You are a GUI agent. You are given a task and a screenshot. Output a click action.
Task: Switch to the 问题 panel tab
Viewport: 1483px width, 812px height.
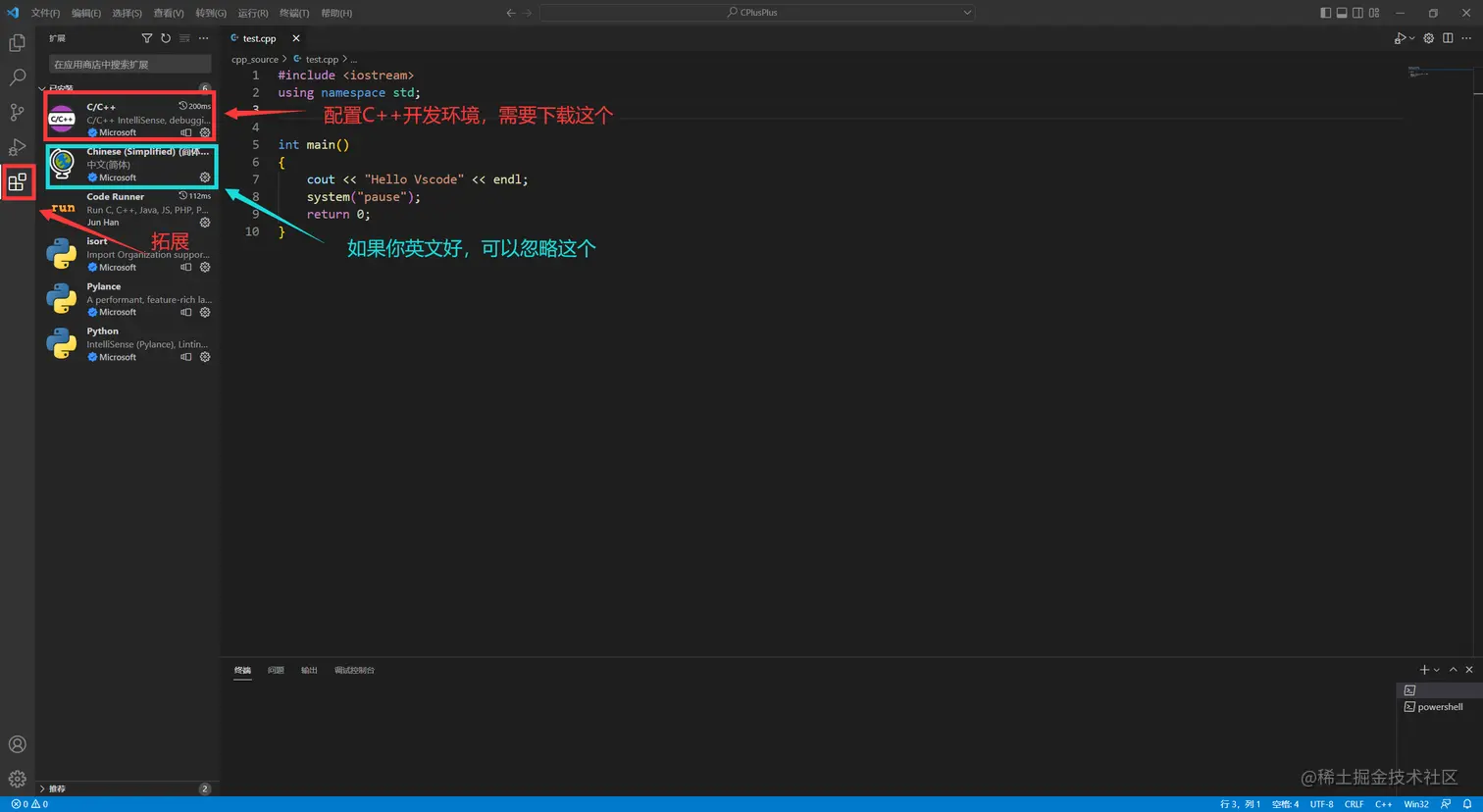coord(276,670)
